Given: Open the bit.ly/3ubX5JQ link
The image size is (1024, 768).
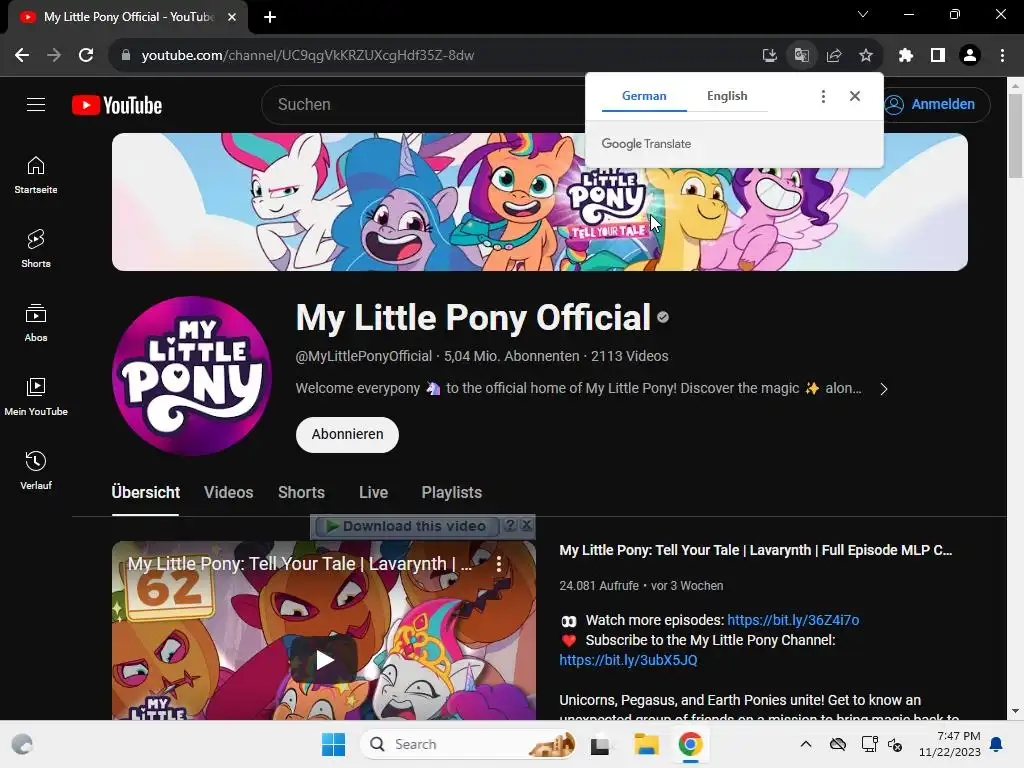Looking at the screenshot, I should [x=628, y=660].
